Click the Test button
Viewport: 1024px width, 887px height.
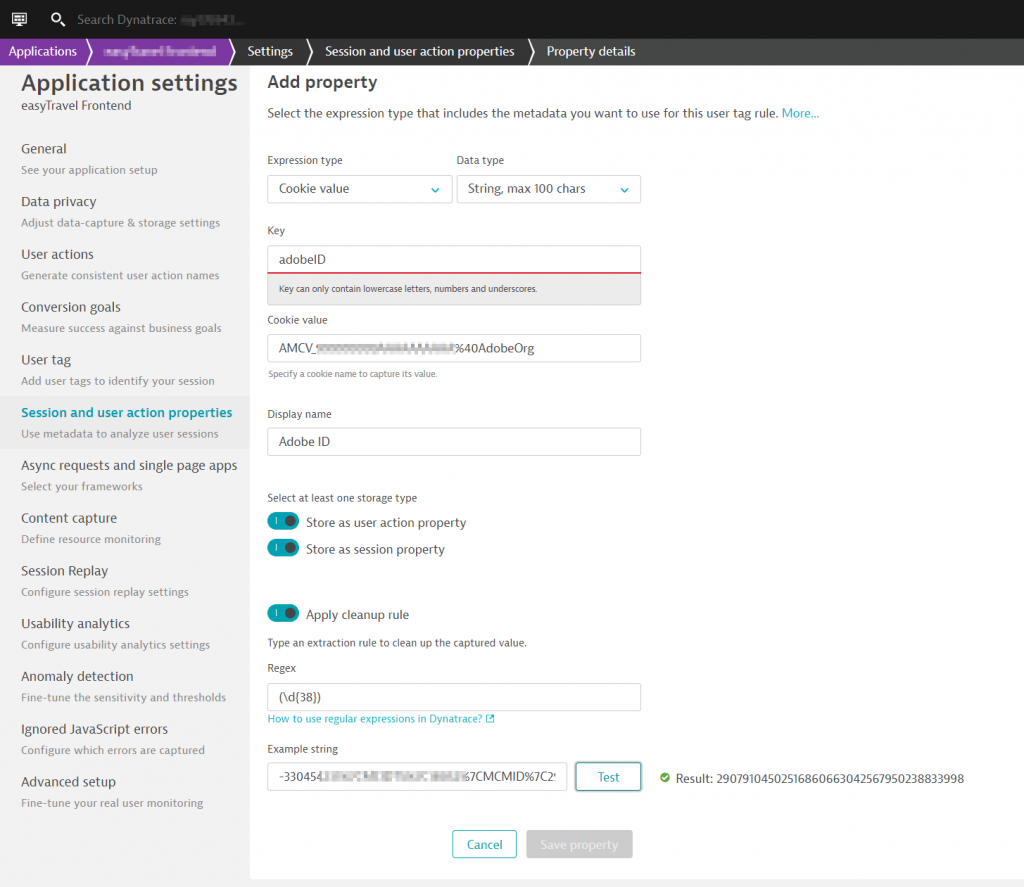click(x=608, y=776)
